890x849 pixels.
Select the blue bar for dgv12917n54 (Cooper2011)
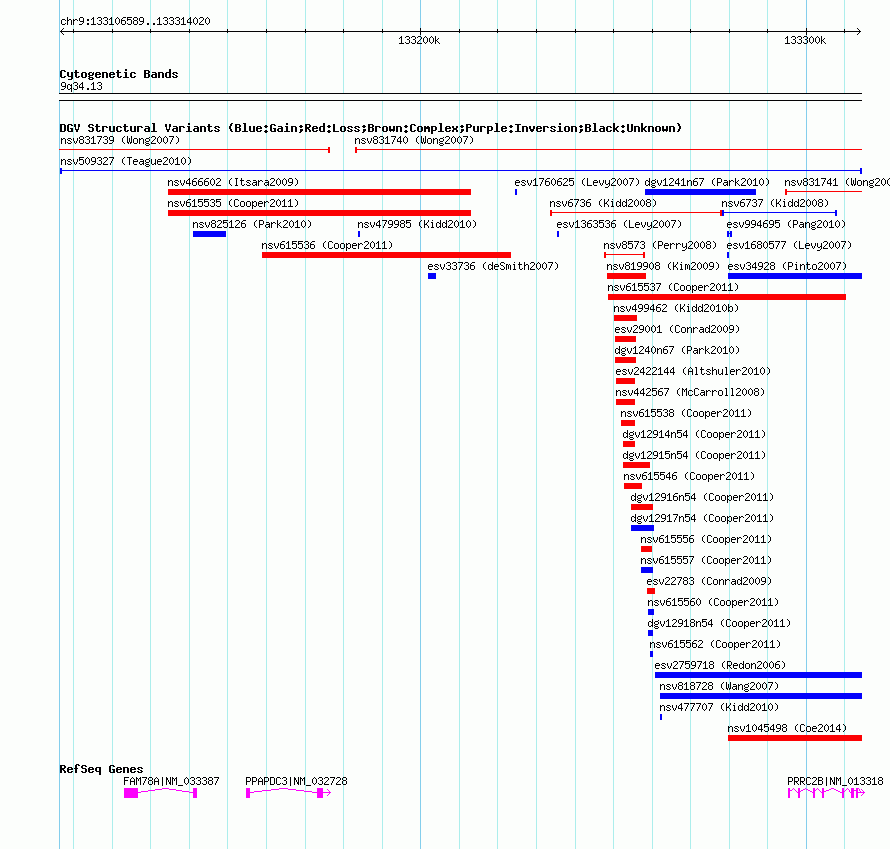click(643, 528)
